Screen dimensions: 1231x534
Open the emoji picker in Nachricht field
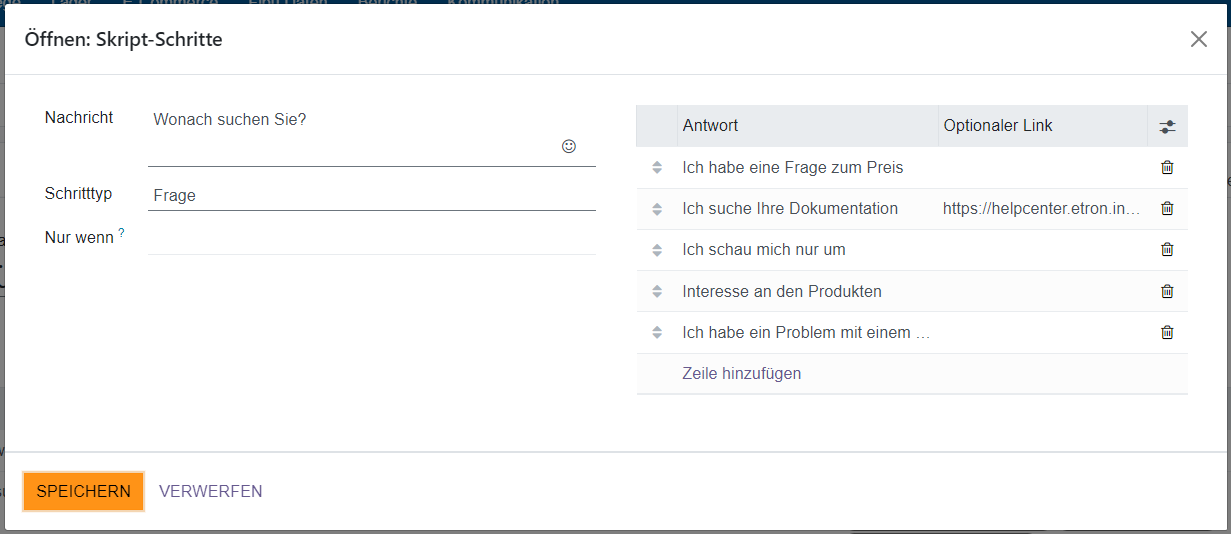click(x=569, y=146)
